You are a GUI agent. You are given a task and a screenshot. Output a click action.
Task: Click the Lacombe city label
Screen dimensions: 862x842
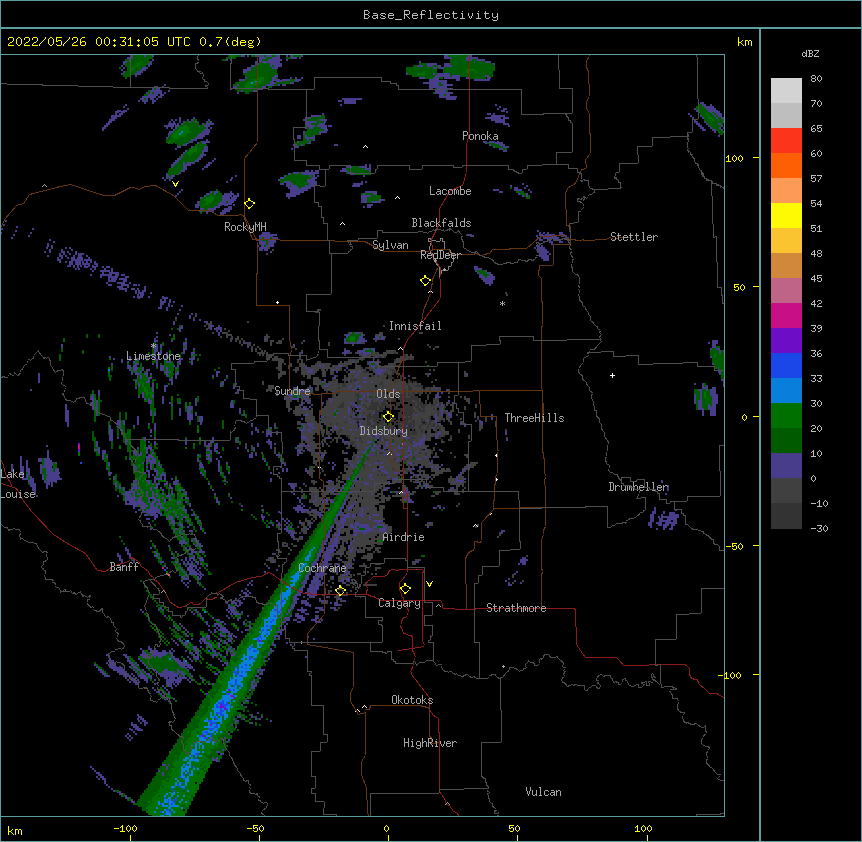(x=450, y=191)
